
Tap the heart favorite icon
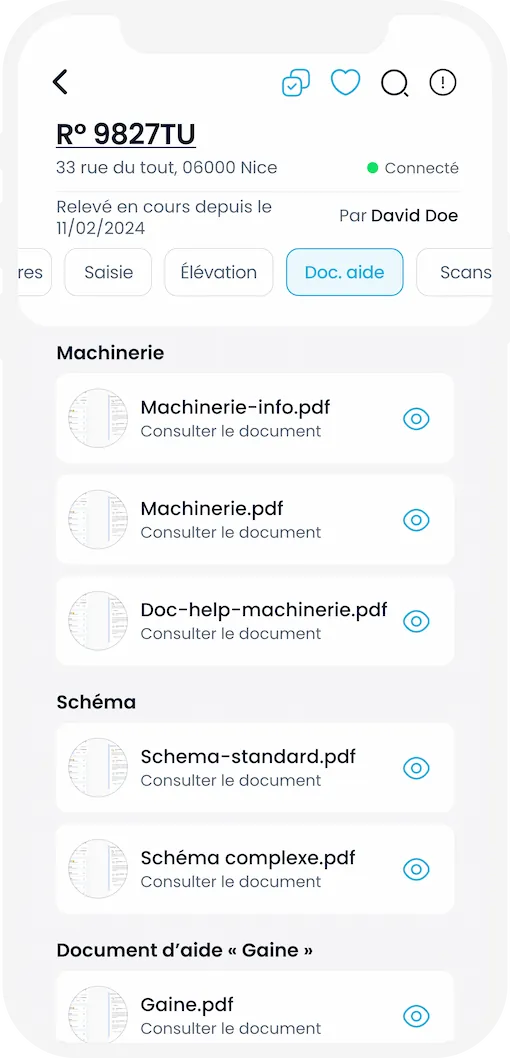[x=345, y=83]
